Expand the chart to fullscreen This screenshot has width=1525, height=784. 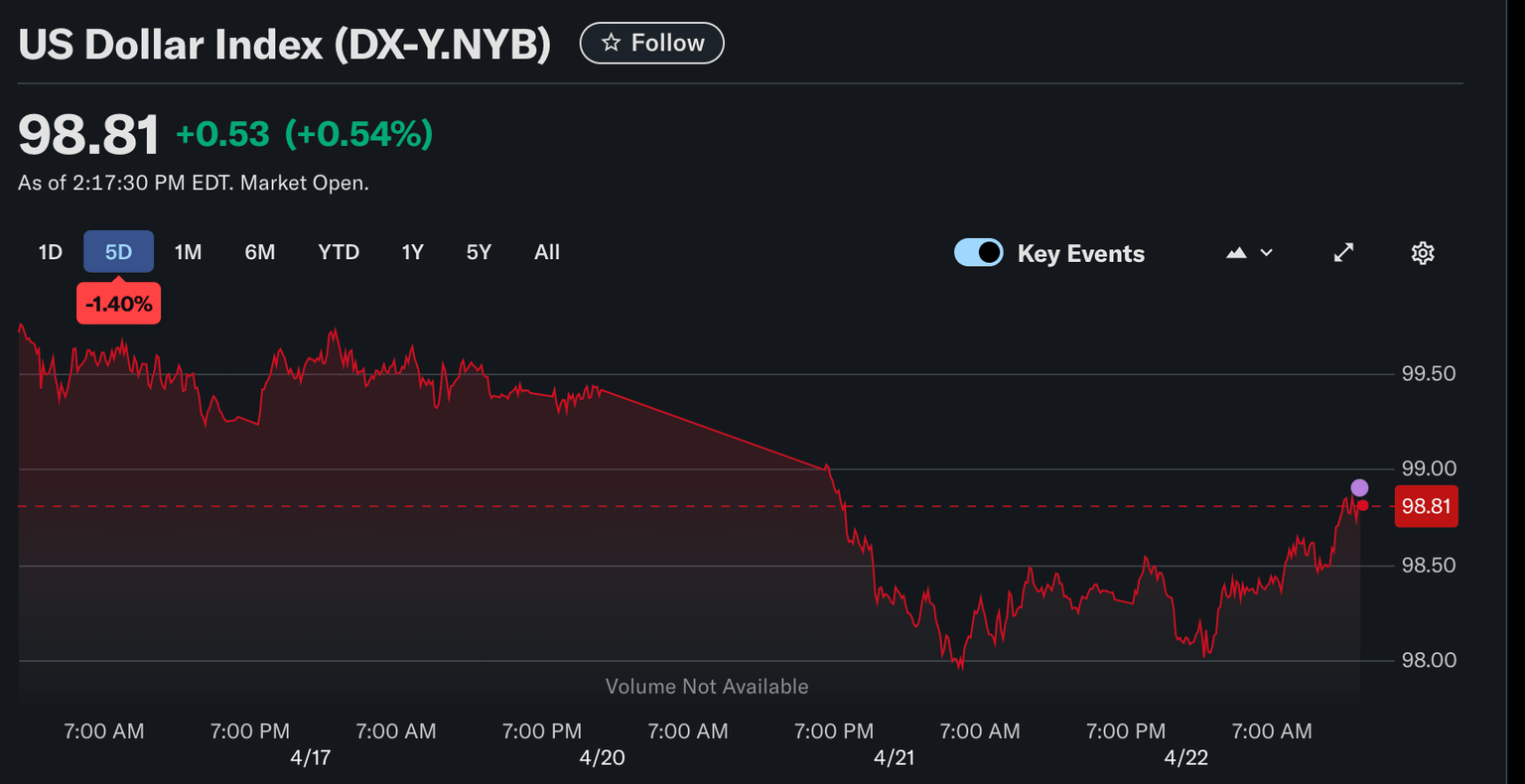[1343, 253]
